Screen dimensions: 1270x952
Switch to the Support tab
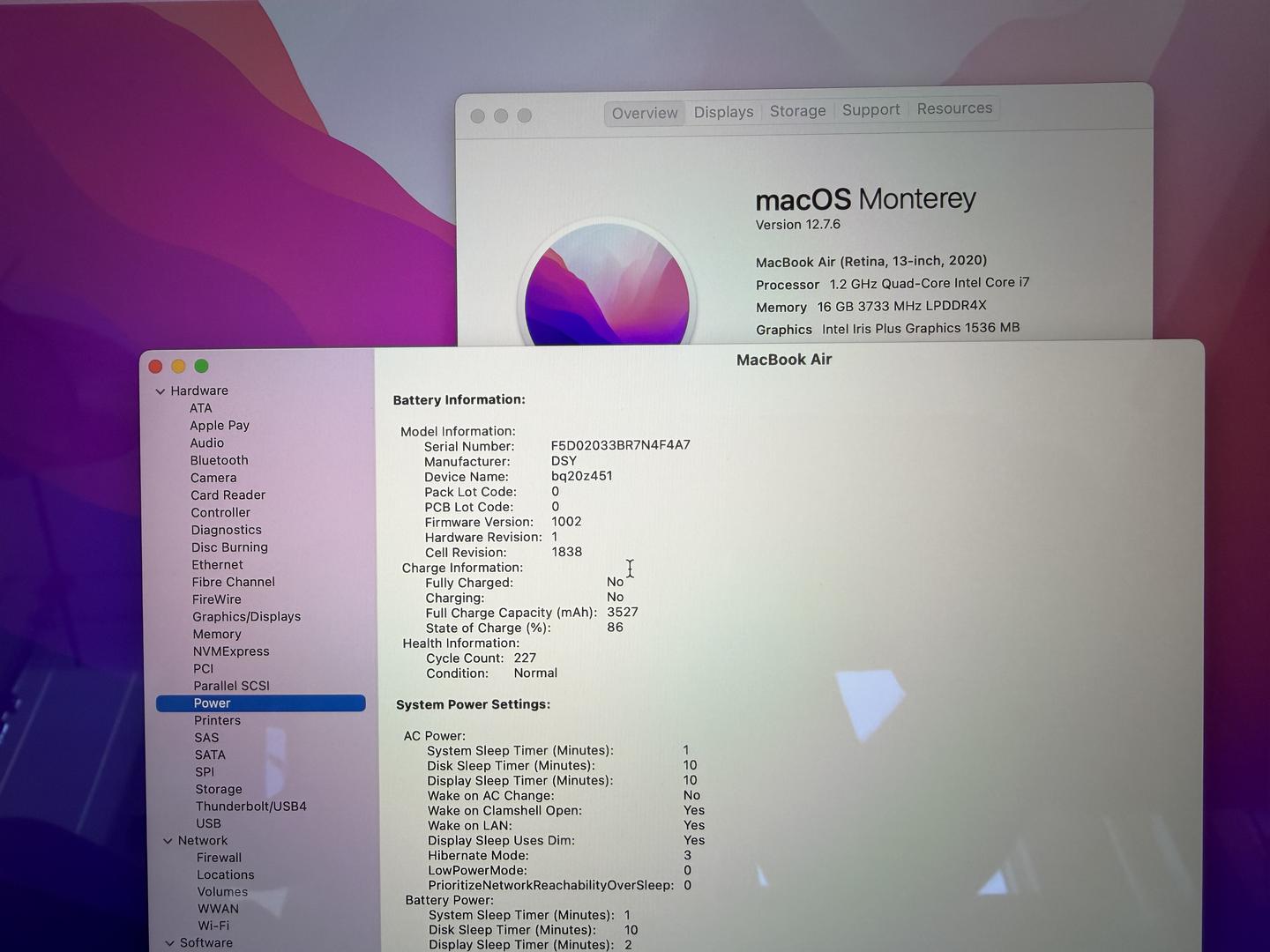point(870,109)
